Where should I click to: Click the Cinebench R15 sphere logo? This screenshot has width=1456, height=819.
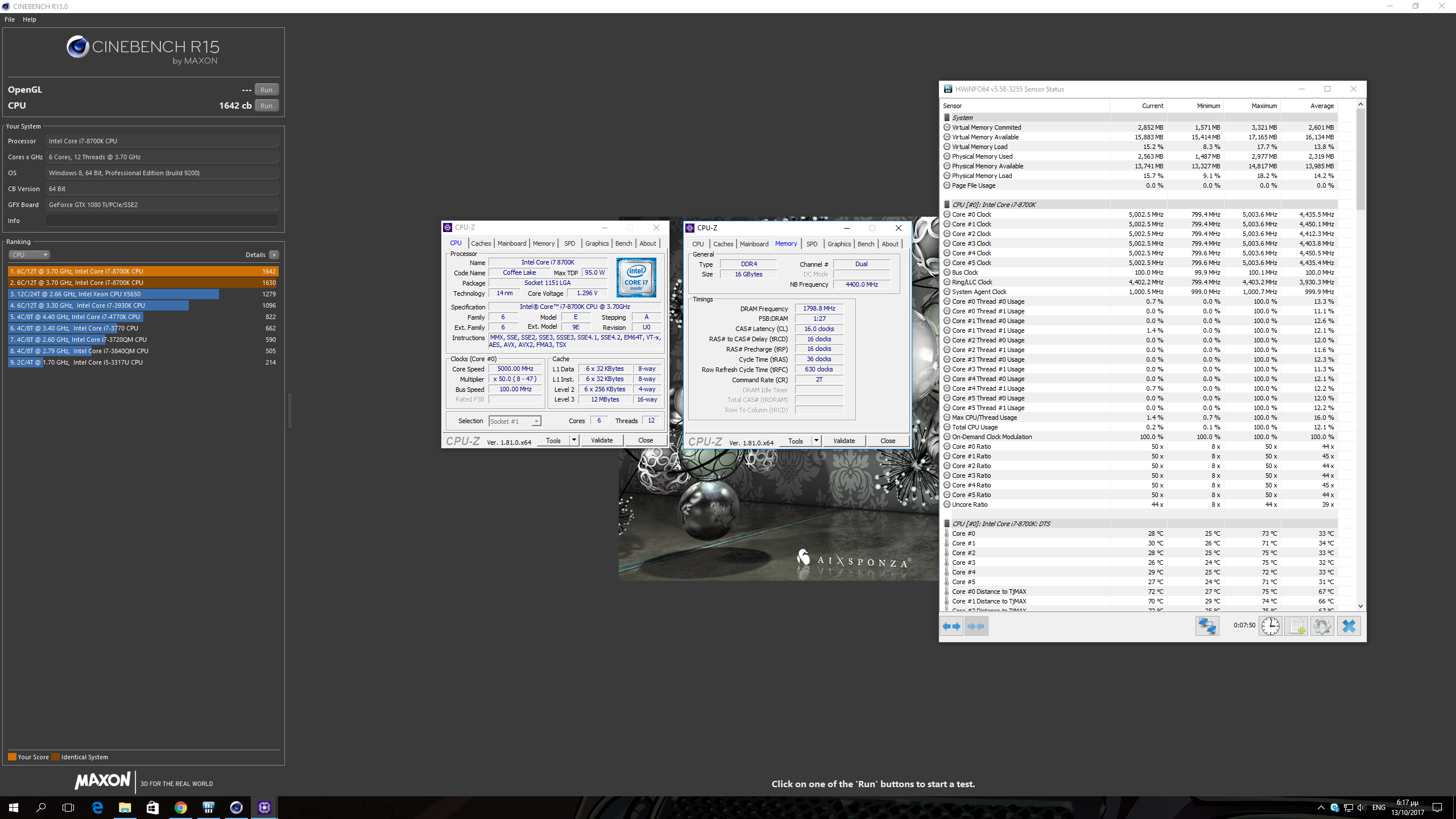[77, 47]
